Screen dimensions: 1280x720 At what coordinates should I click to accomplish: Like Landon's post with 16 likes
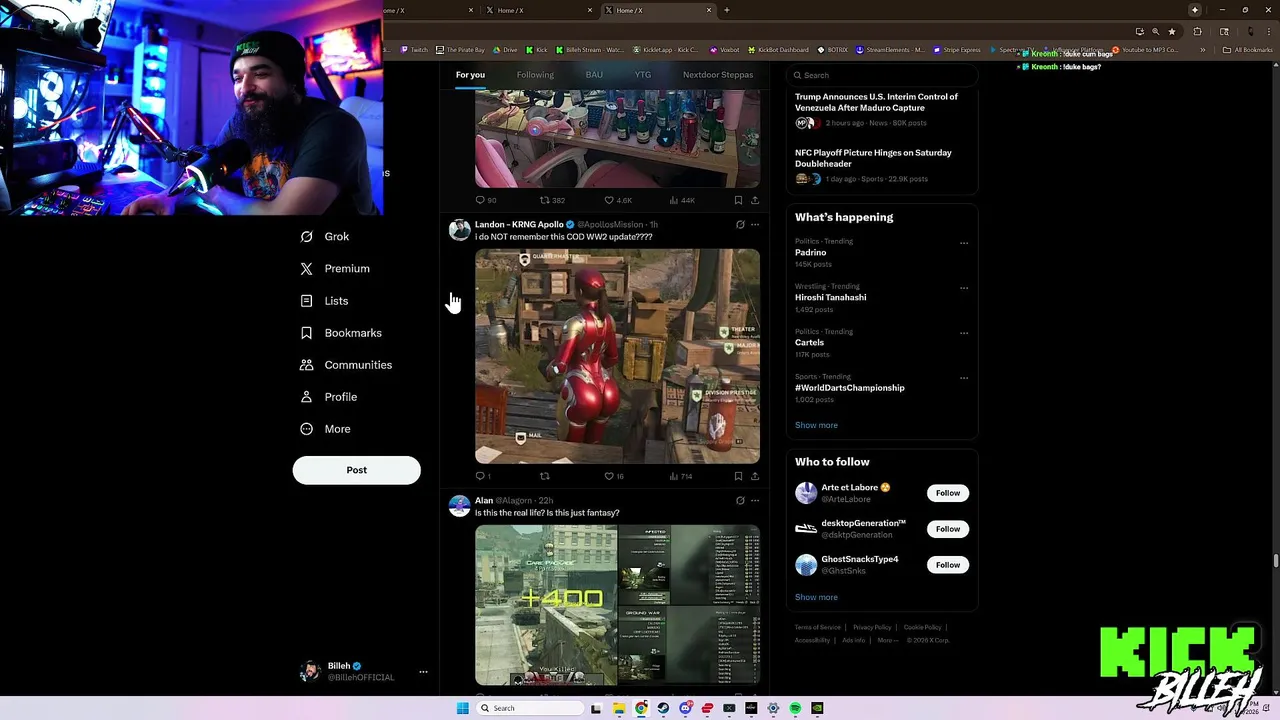614,476
